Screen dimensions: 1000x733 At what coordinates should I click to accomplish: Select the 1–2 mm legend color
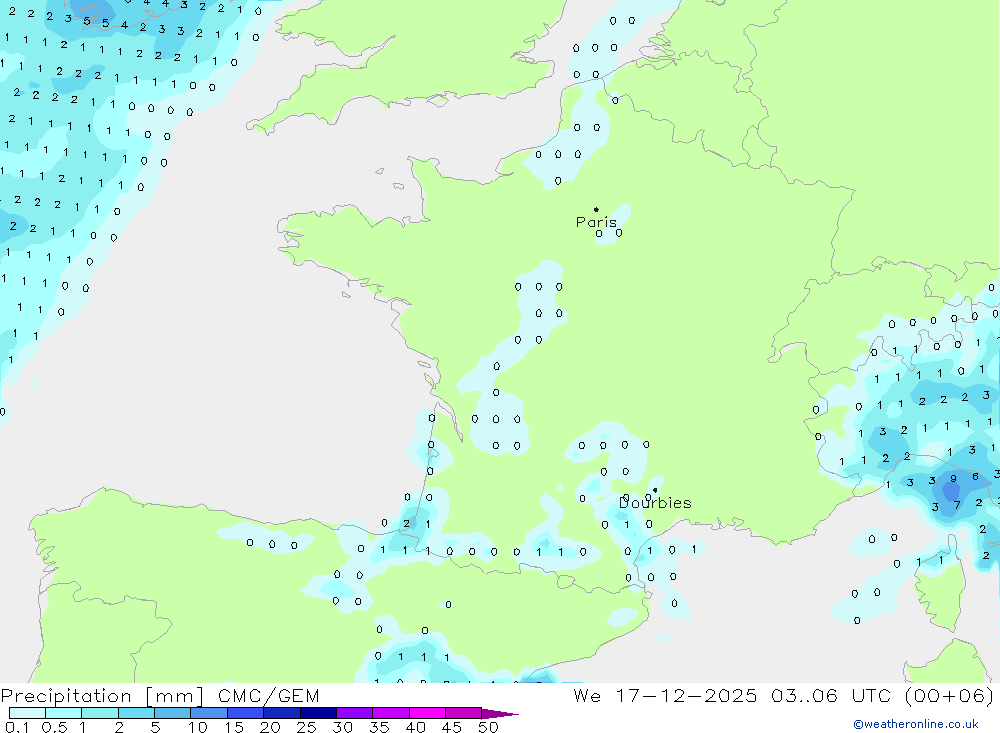pyautogui.click(x=100, y=713)
